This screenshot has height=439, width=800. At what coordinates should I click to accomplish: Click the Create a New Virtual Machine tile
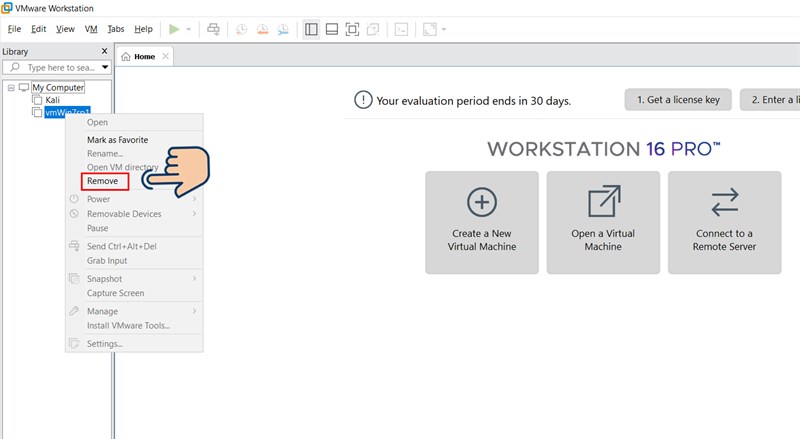tap(482, 222)
